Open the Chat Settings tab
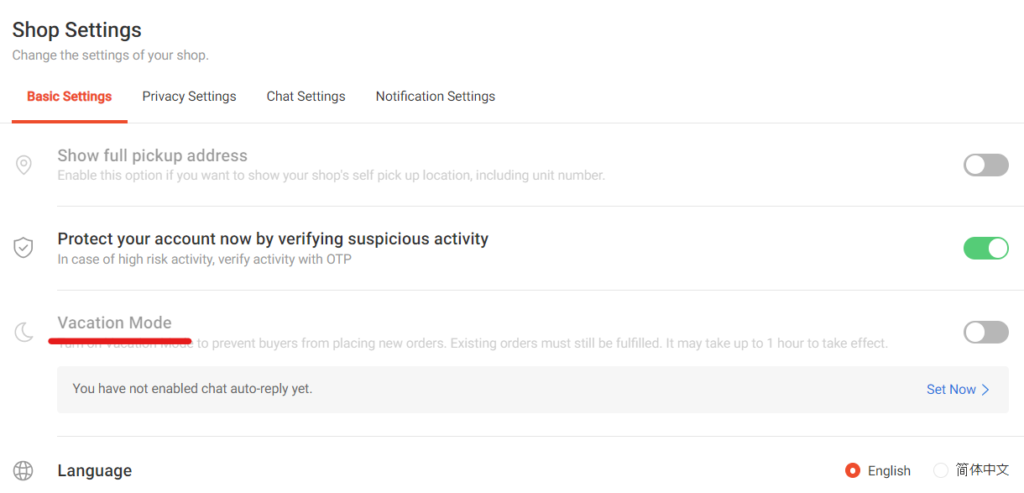The width and height of the screenshot is (1024, 493). point(306,97)
